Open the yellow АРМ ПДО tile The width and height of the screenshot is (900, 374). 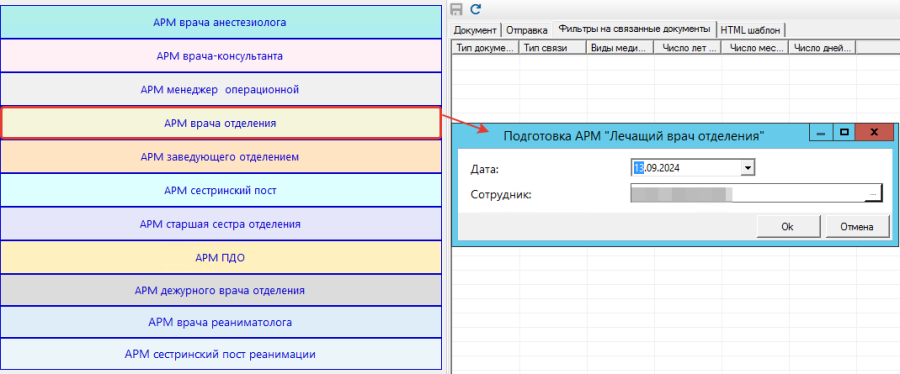tap(220, 257)
